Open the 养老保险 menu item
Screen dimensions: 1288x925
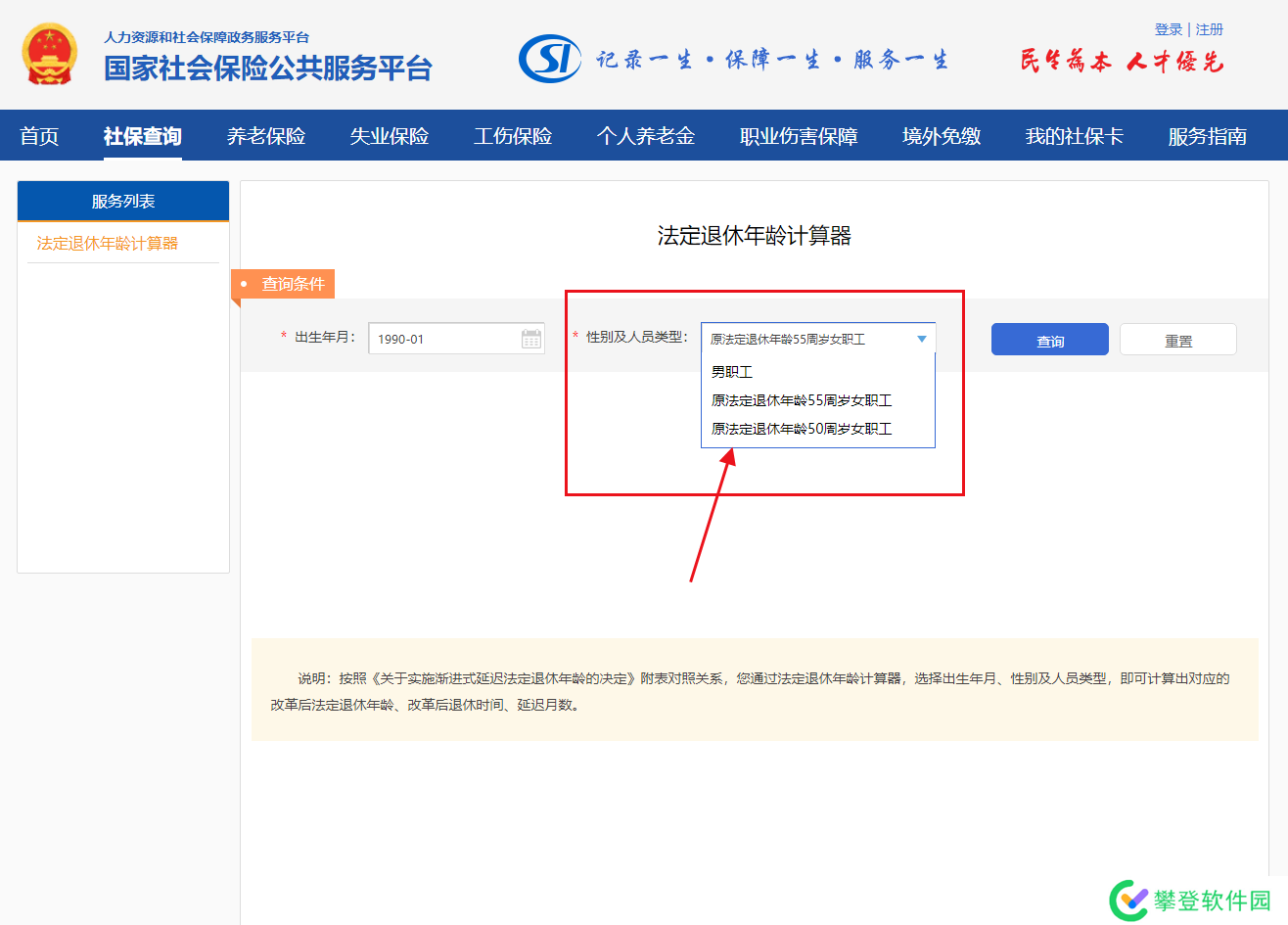click(x=266, y=136)
